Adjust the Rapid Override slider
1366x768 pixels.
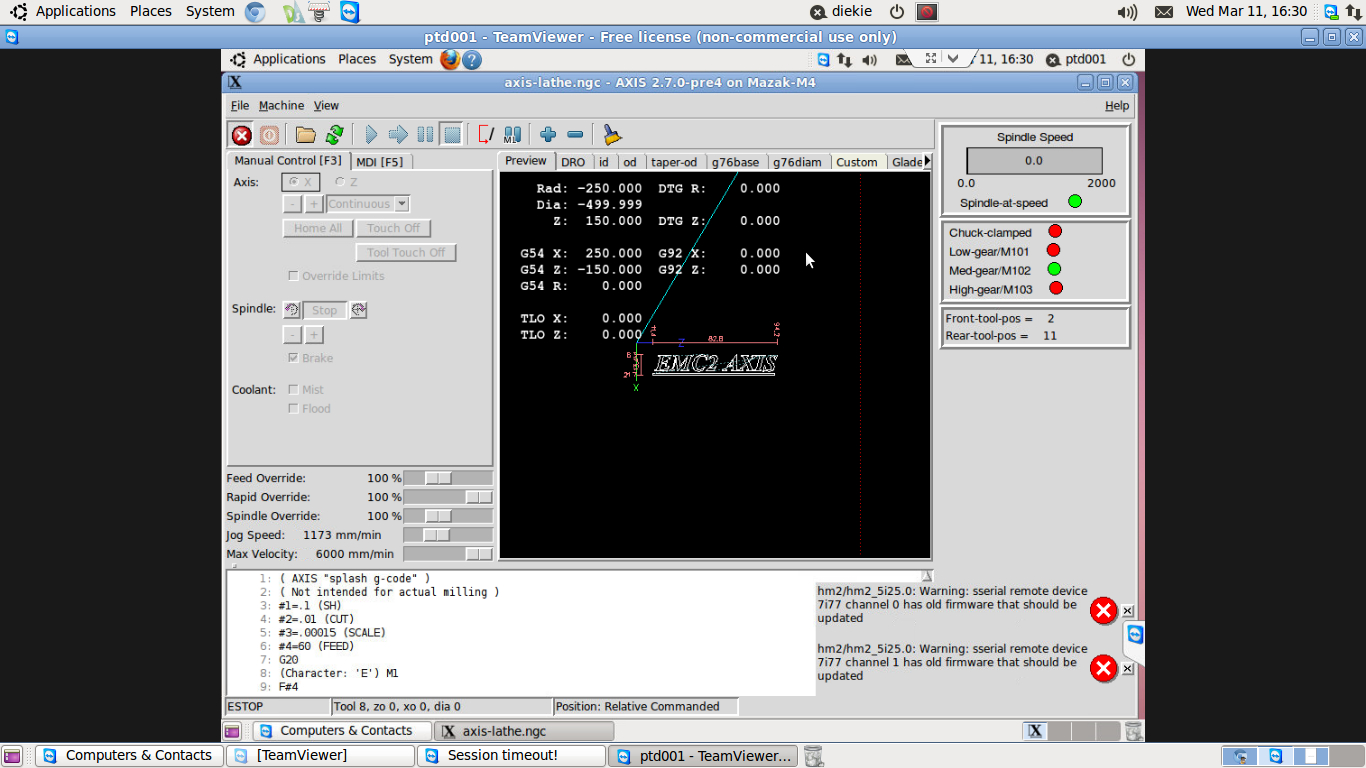447,497
